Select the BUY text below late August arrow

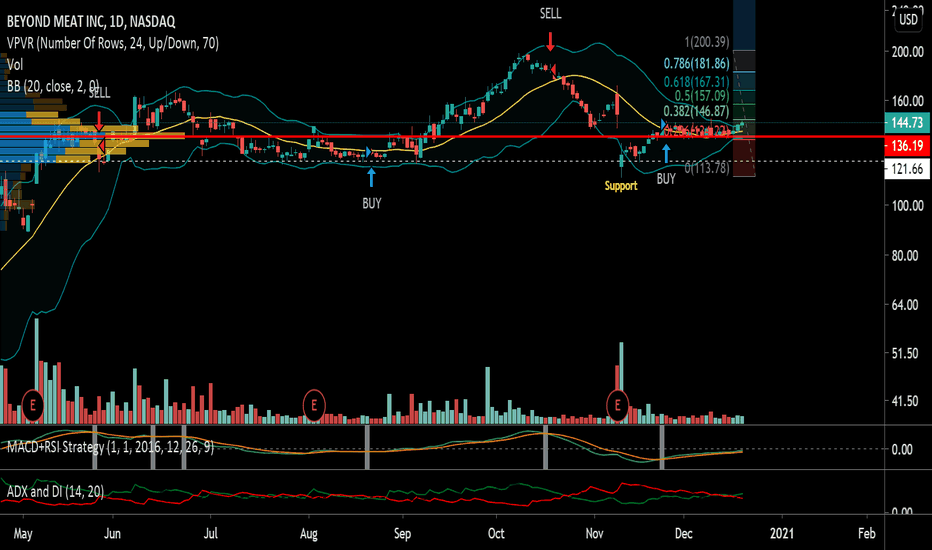pyautogui.click(x=371, y=203)
